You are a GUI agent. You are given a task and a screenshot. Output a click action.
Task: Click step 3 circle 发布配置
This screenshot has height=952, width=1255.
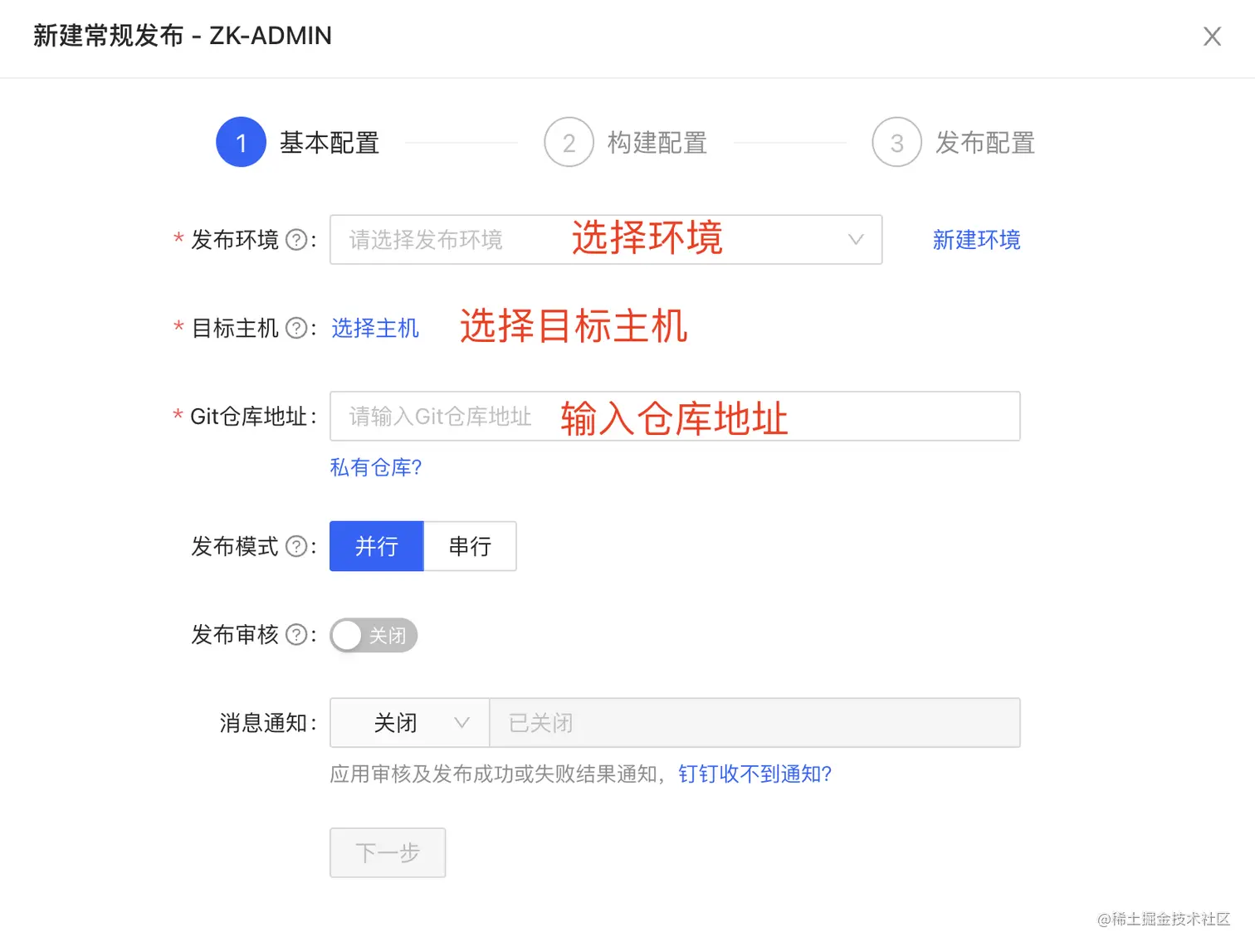896,143
